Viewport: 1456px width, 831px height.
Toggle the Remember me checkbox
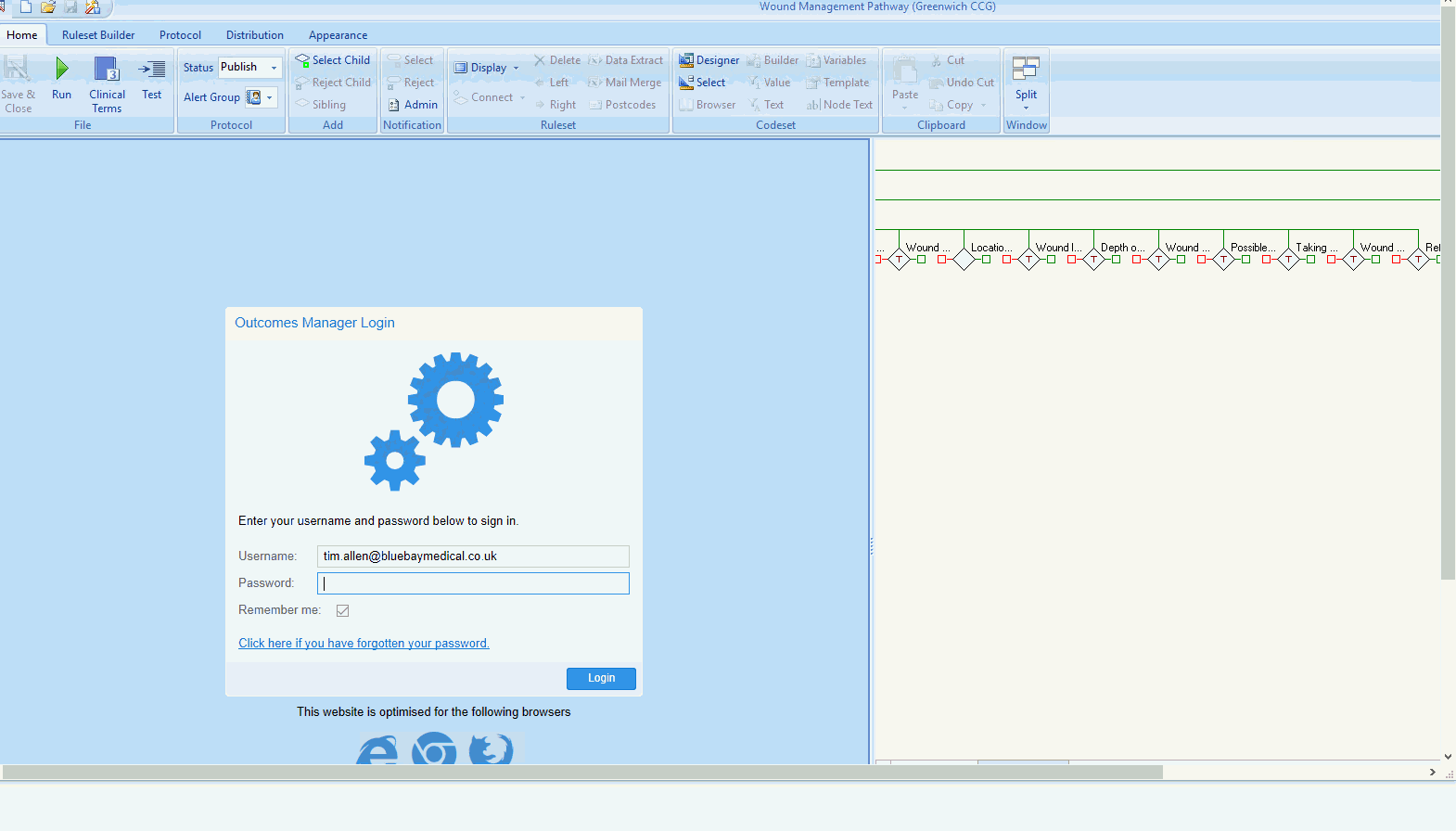[343, 610]
